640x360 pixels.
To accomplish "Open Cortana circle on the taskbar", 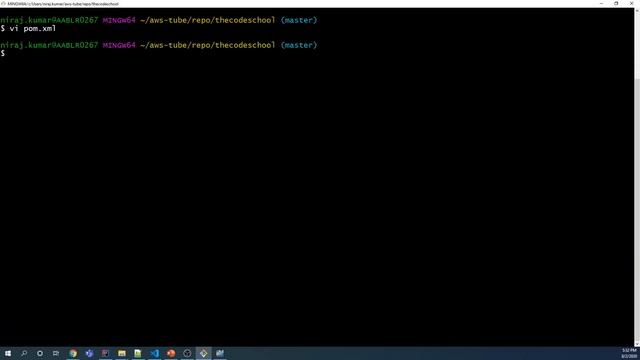I will click(40, 353).
